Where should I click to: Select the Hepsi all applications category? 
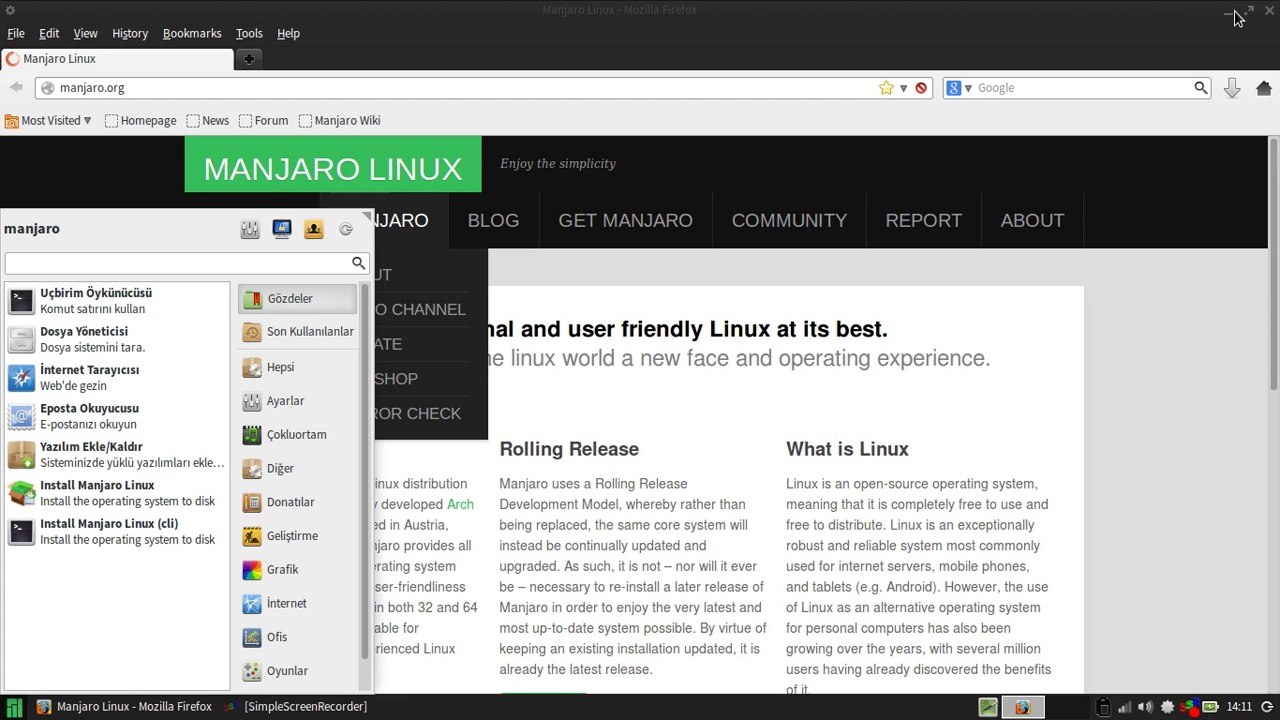[297, 368]
